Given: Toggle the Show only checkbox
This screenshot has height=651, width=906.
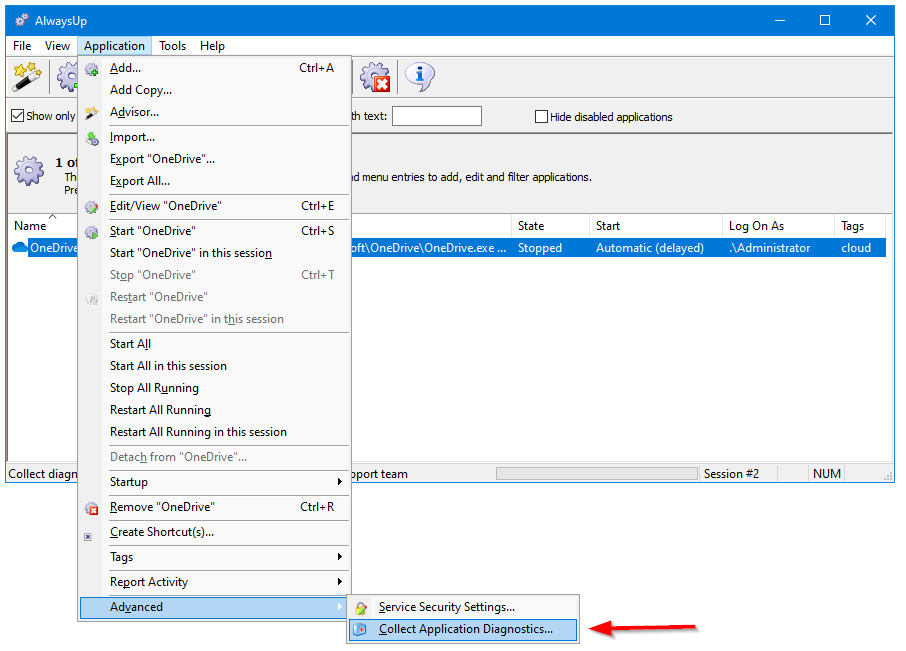Looking at the screenshot, I should tap(18, 116).
